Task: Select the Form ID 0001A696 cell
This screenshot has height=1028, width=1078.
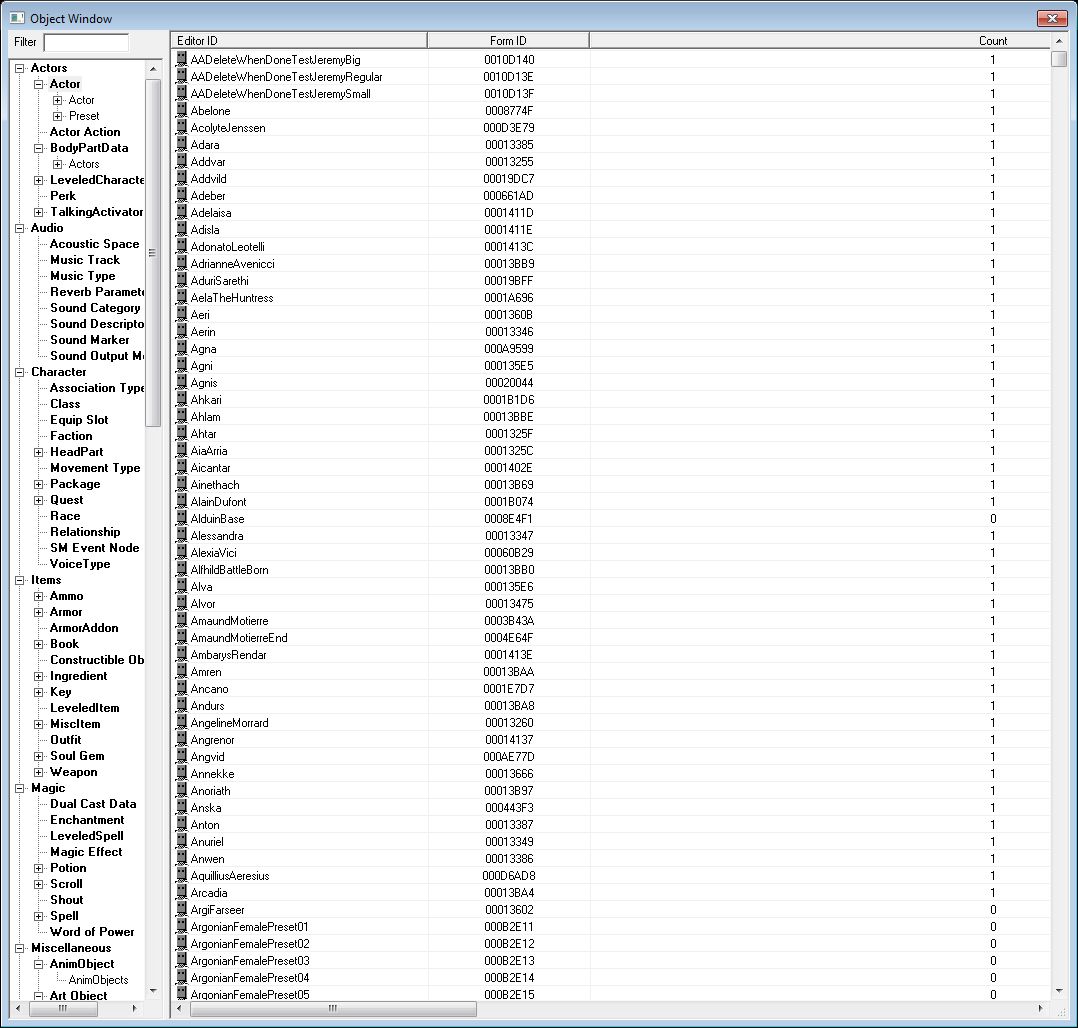Action: (x=509, y=298)
